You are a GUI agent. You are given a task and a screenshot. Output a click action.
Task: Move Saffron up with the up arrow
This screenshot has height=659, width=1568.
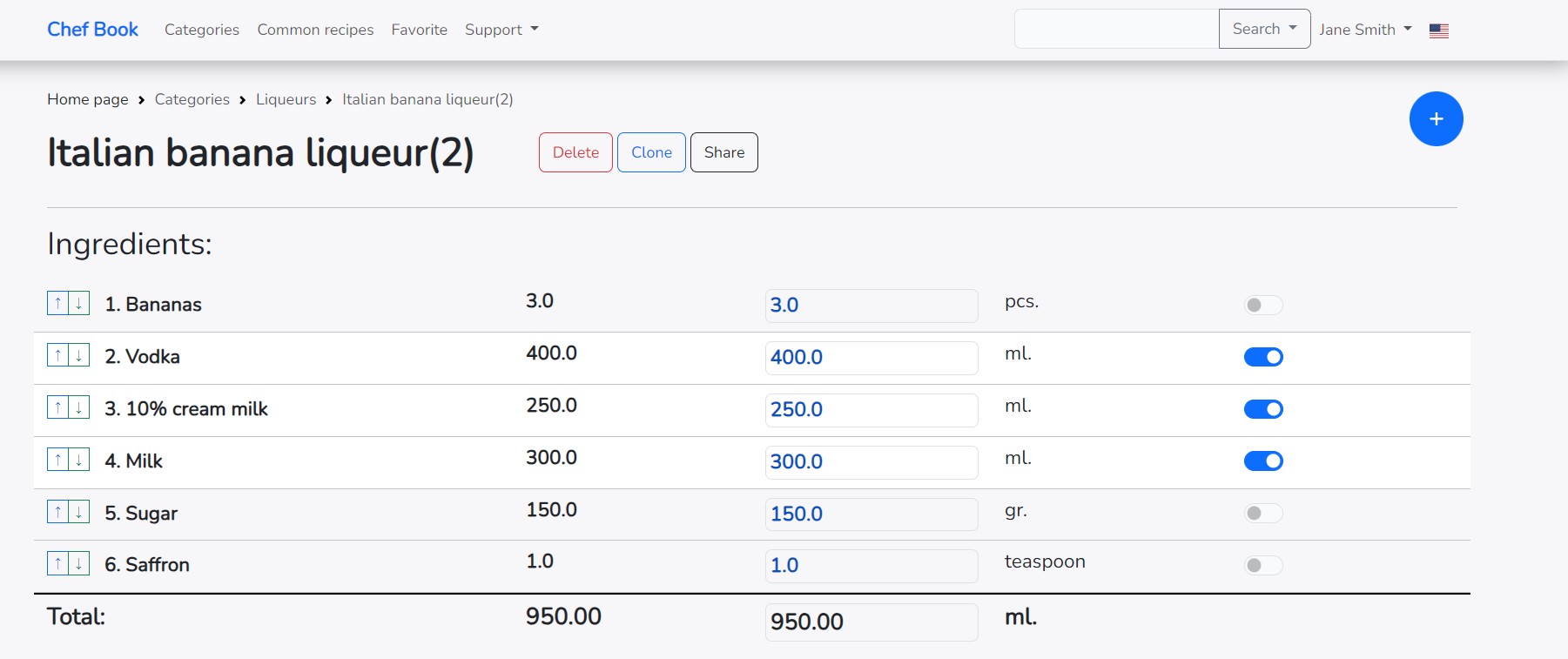(57, 564)
